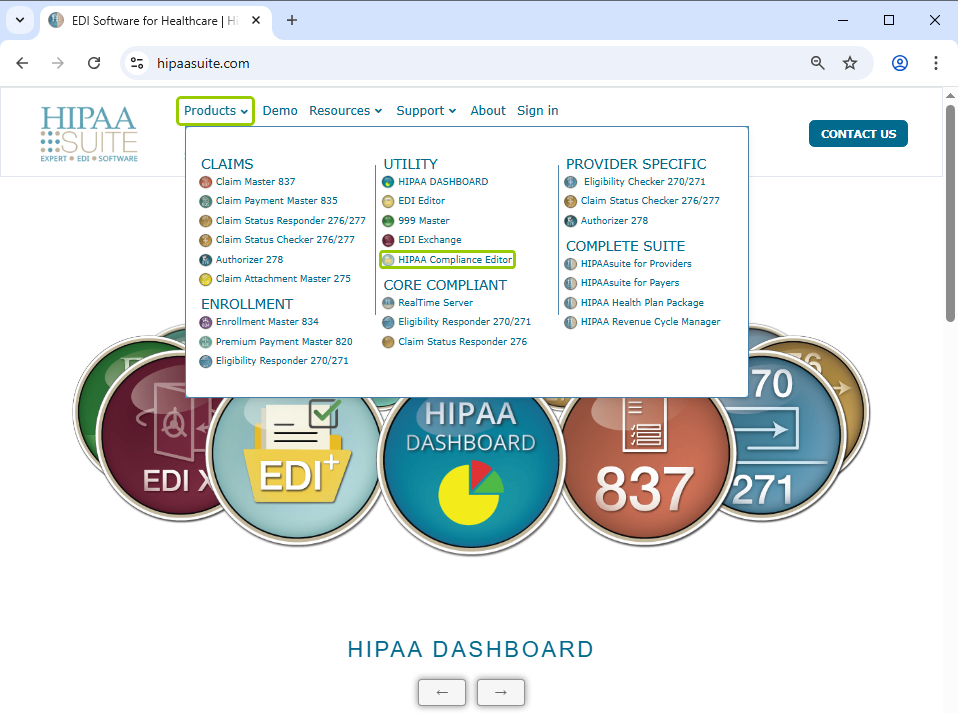The height and width of the screenshot is (713, 958).
Task: Click the HIPAA Revenue Cycle Manager icon
Action: pyautogui.click(x=571, y=322)
